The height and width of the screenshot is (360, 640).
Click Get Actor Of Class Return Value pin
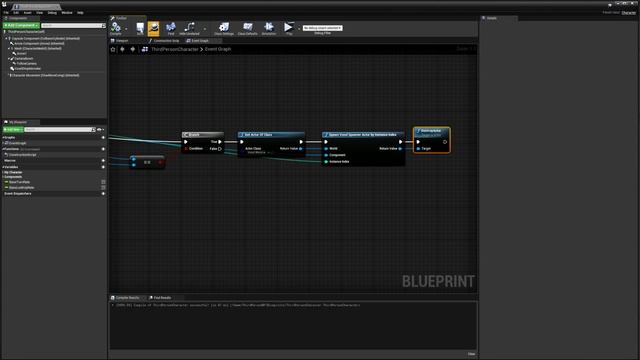coord(301,149)
